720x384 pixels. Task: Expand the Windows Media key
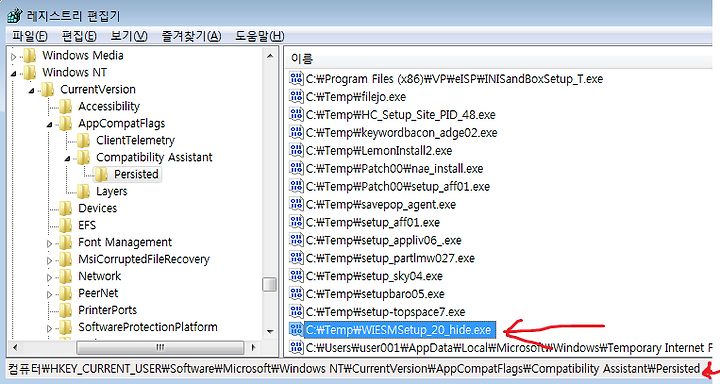pos(14,57)
